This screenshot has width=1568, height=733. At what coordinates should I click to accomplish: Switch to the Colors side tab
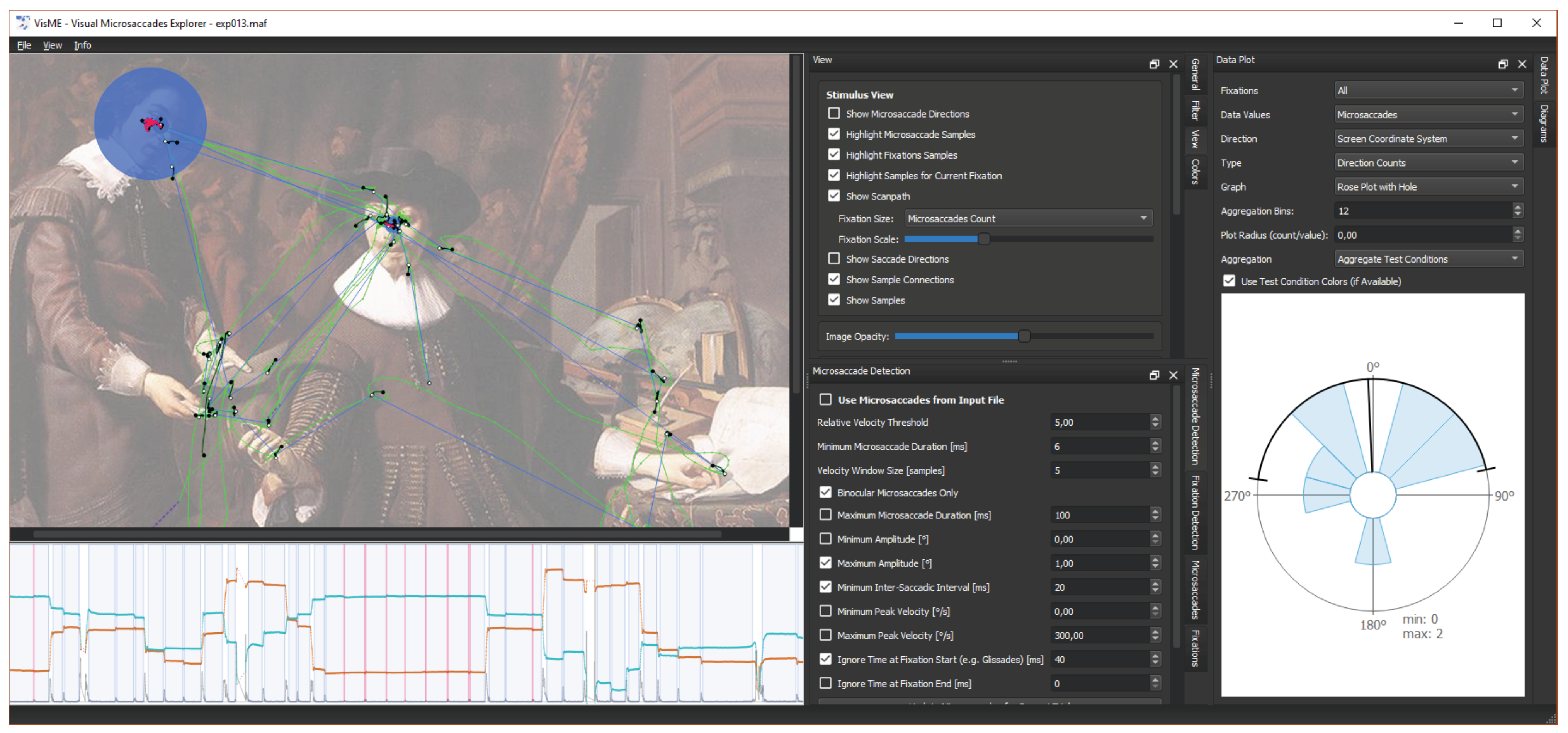(1196, 172)
